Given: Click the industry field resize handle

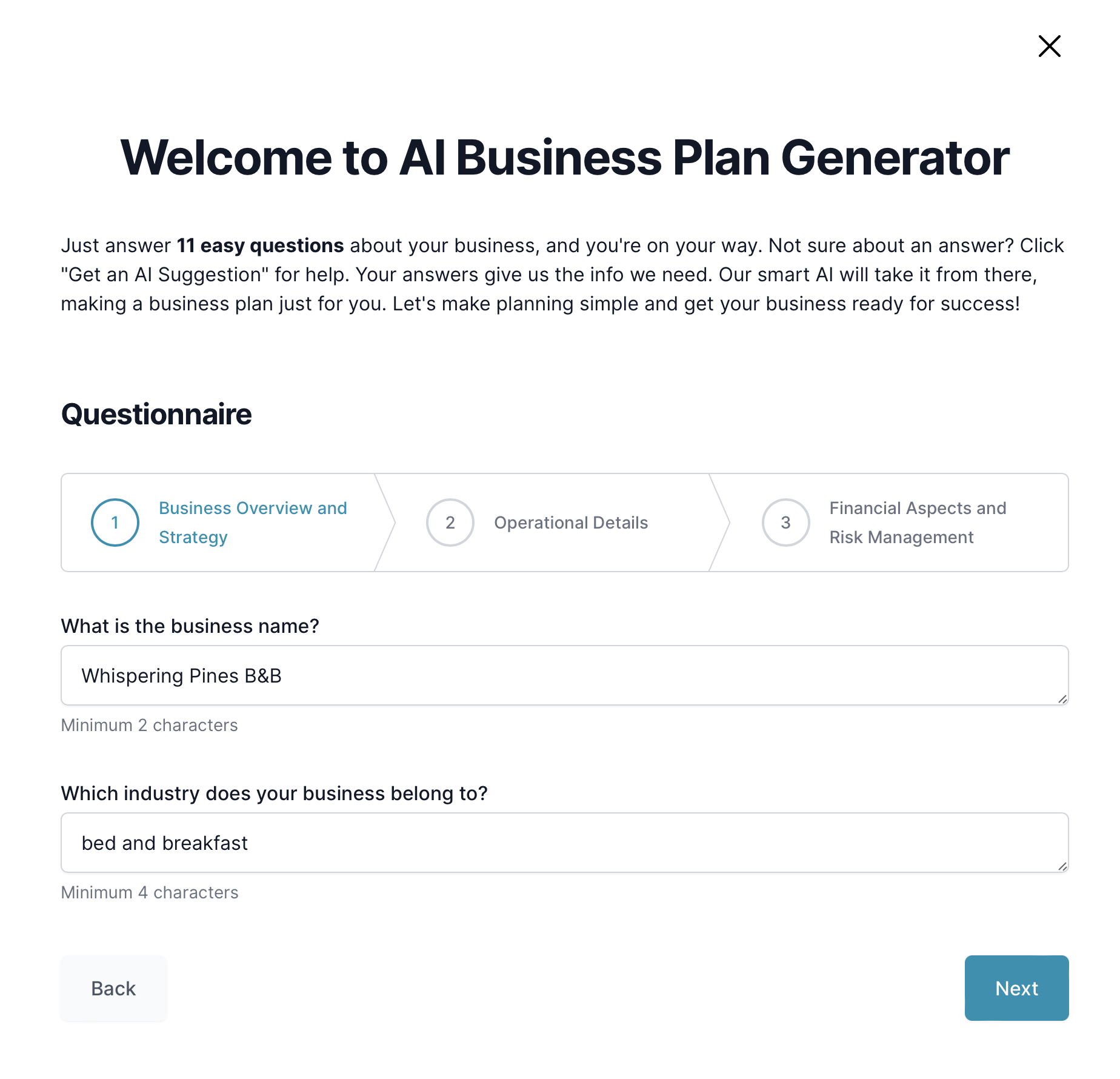Looking at the screenshot, I should (1062, 866).
